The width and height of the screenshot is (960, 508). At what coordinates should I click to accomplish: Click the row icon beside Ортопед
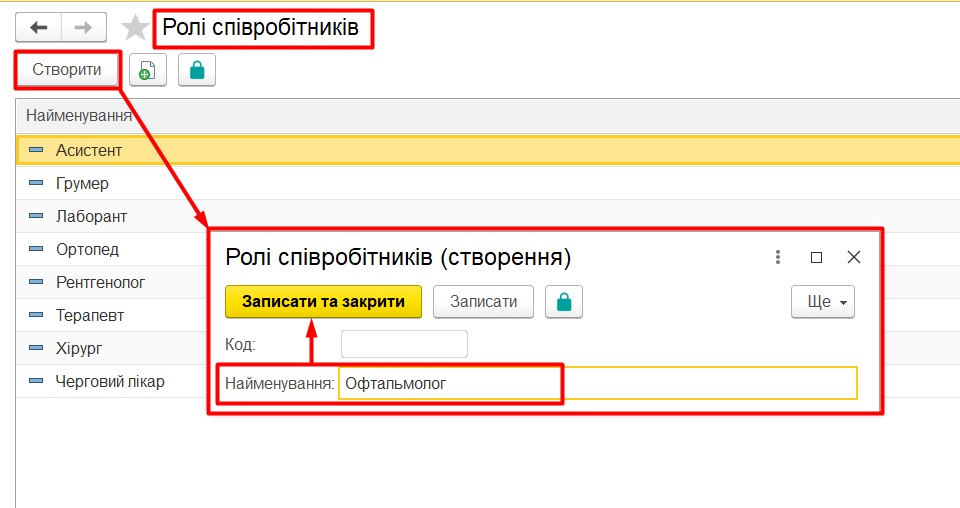[x=36, y=249]
